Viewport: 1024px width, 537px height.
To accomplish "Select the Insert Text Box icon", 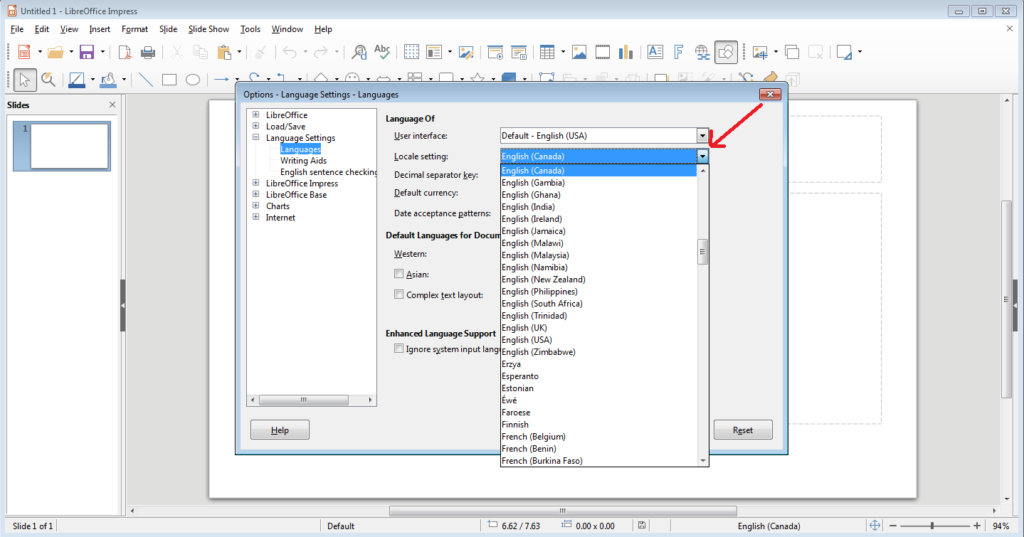I will click(x=655, y=52).
